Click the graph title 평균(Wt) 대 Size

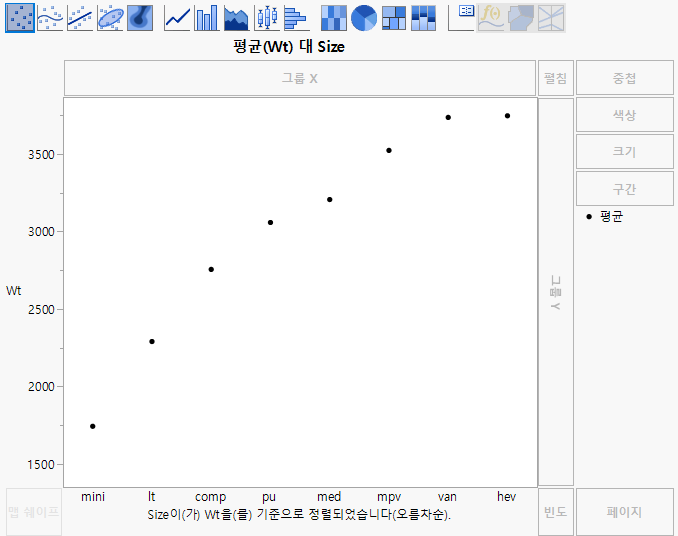[289, 46]
